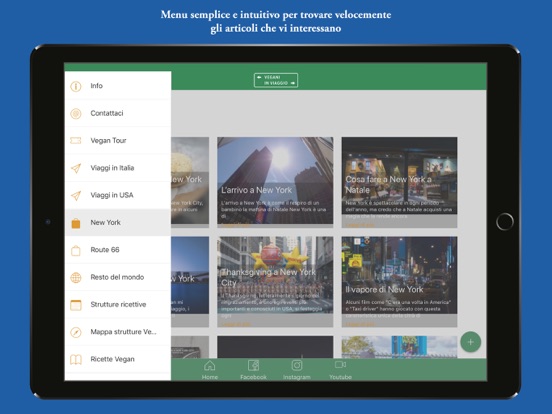Click the orange bag icon beside New York

coord(76,223)
